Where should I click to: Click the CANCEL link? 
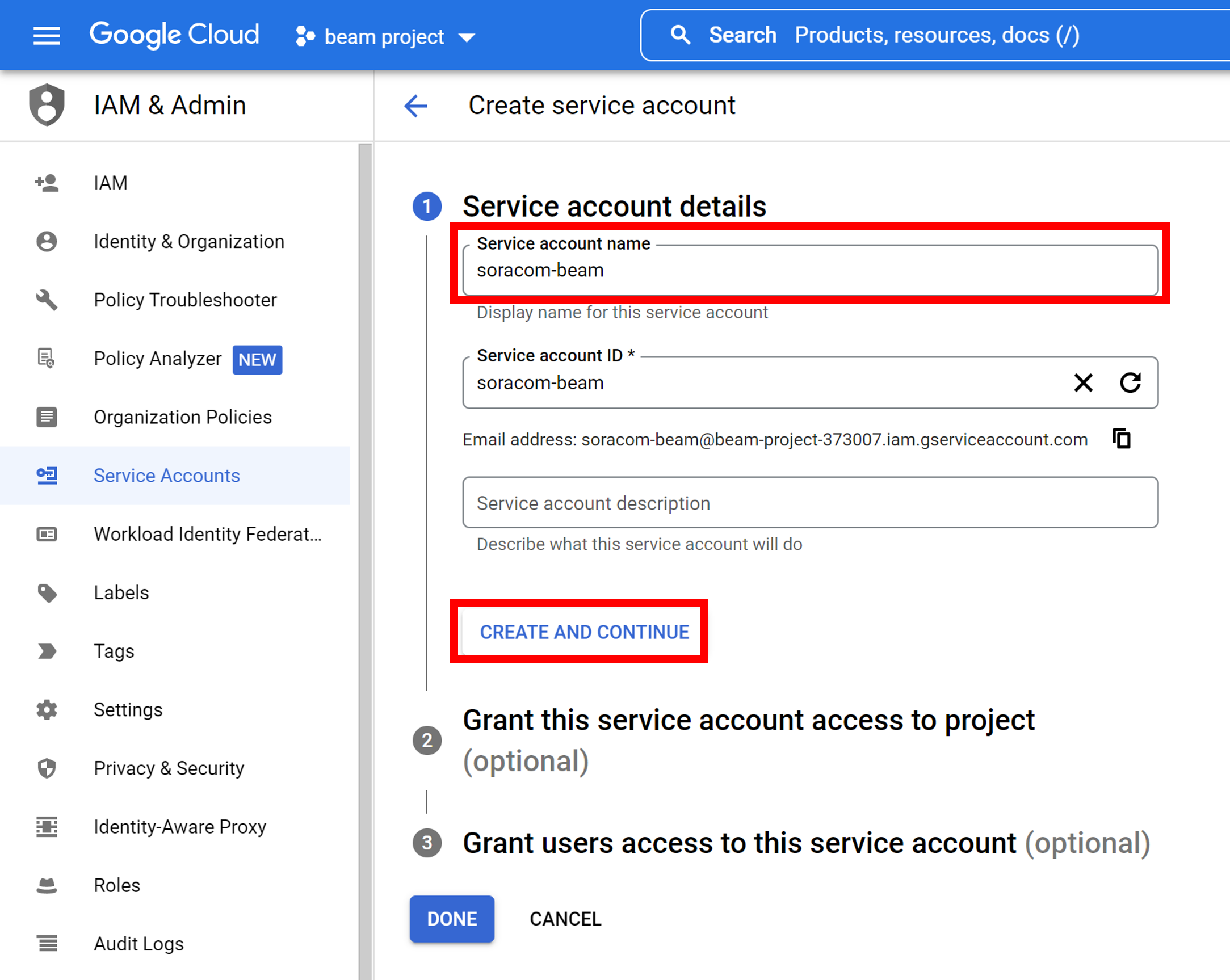[x=565, y=918]
